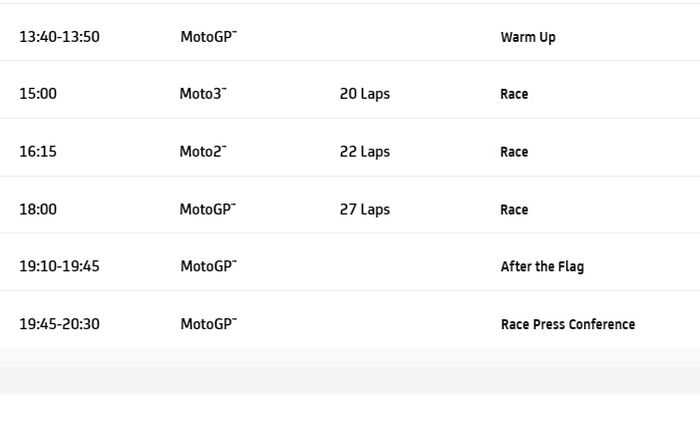This screenshot has height=424, width=700.
Task: Click the 19:45-20:30 time slot
Action: tap(59, 324)
